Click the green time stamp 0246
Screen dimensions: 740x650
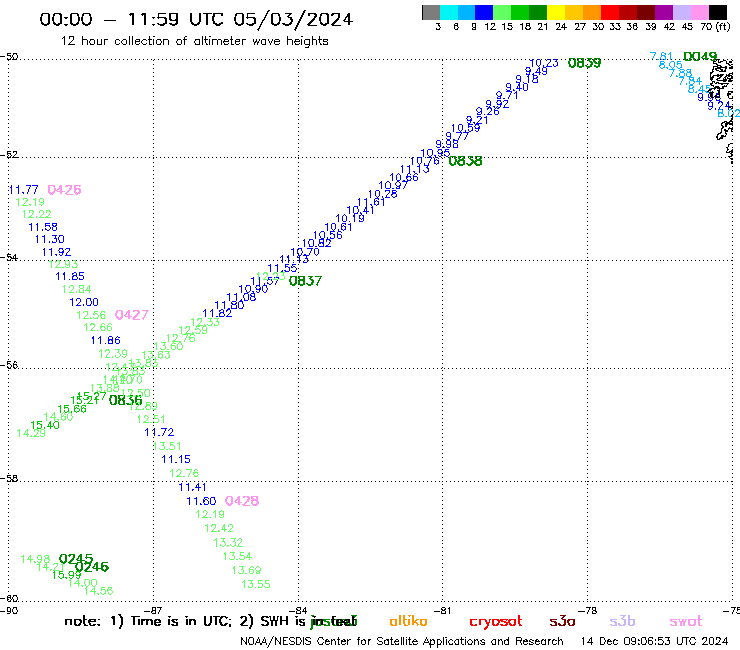tap(92, 566)
